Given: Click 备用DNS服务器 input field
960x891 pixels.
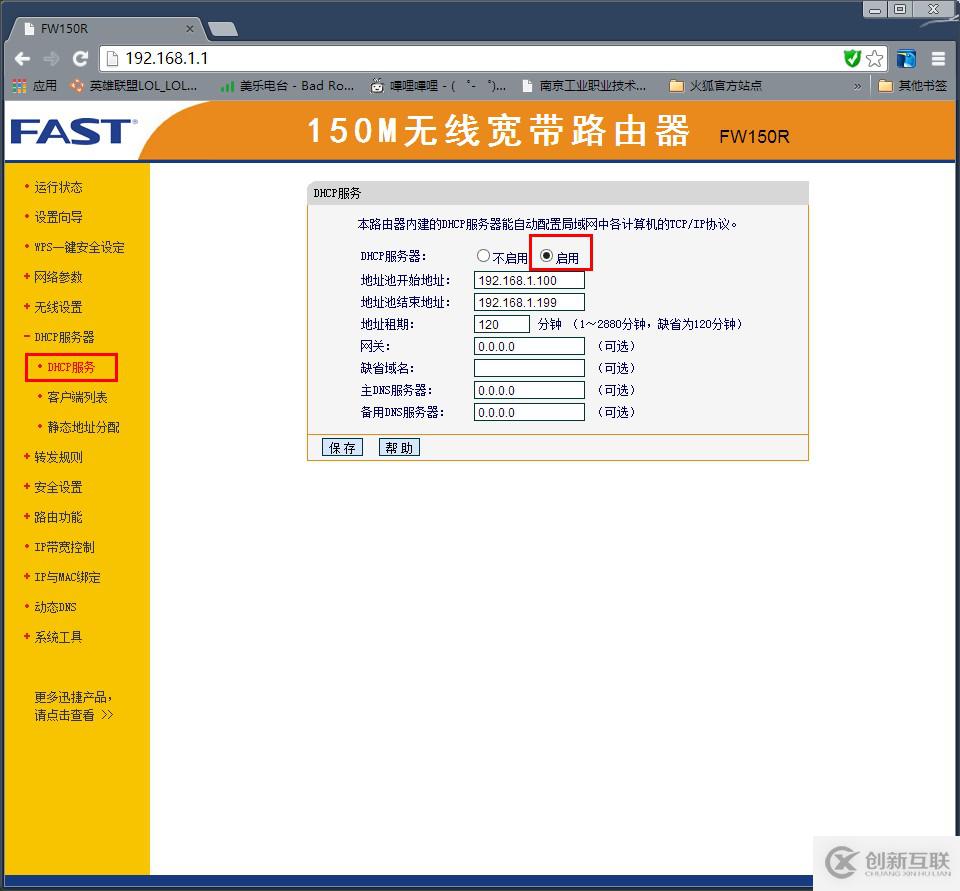Looking at the screenshot, I should point(530,413).
